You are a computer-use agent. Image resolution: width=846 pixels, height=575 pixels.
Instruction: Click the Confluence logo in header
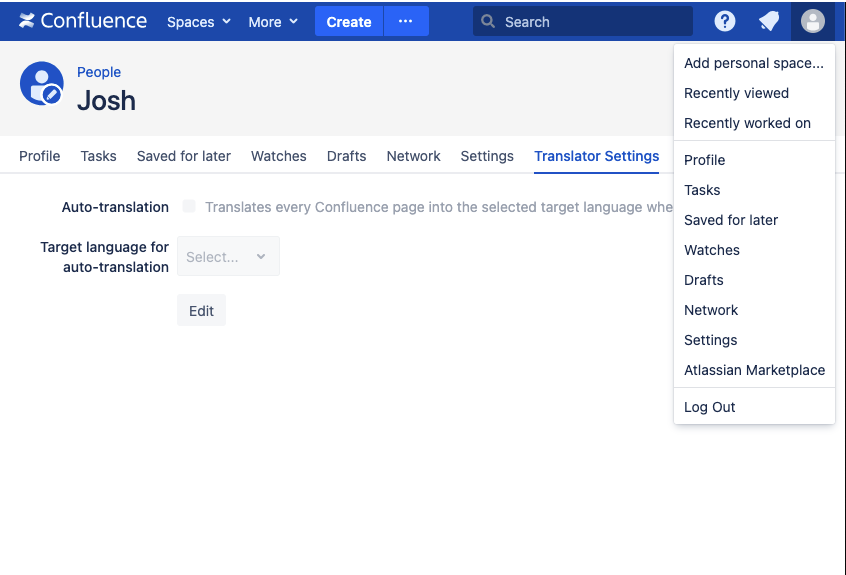pyautogui.click(x=83, y=21)
